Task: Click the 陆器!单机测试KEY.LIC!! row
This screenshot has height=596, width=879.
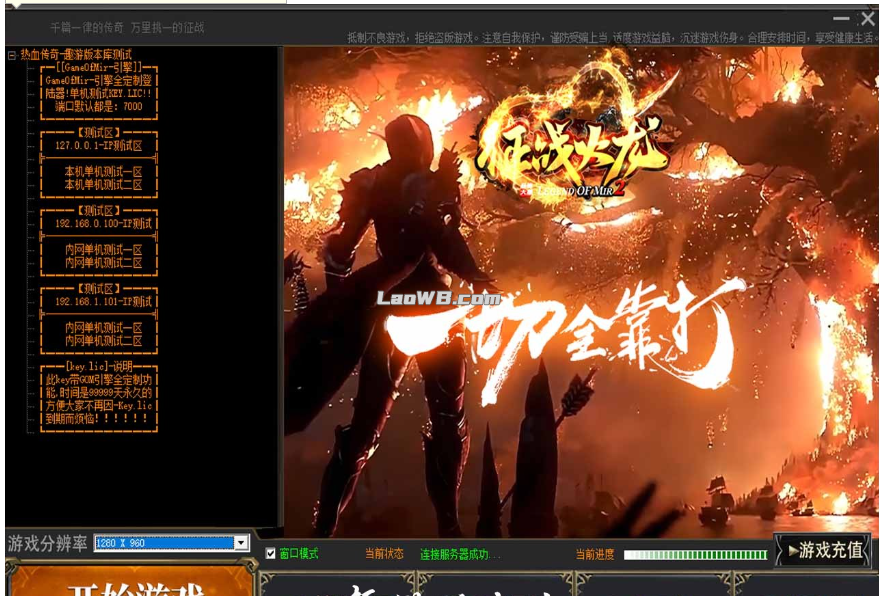Action: [x=99, y=94]
